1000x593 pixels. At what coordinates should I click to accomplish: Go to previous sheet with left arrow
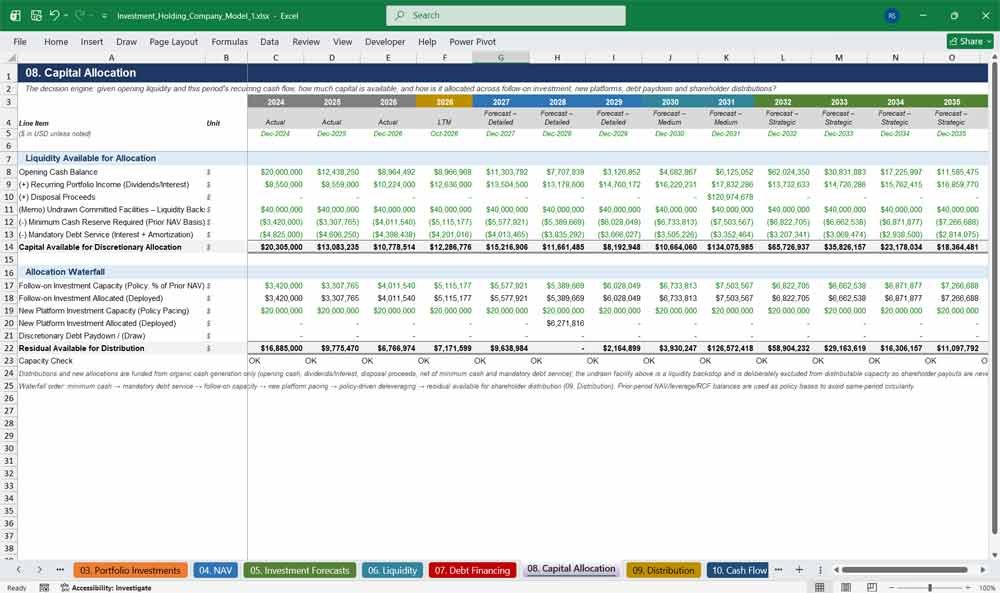pos(19,569)
